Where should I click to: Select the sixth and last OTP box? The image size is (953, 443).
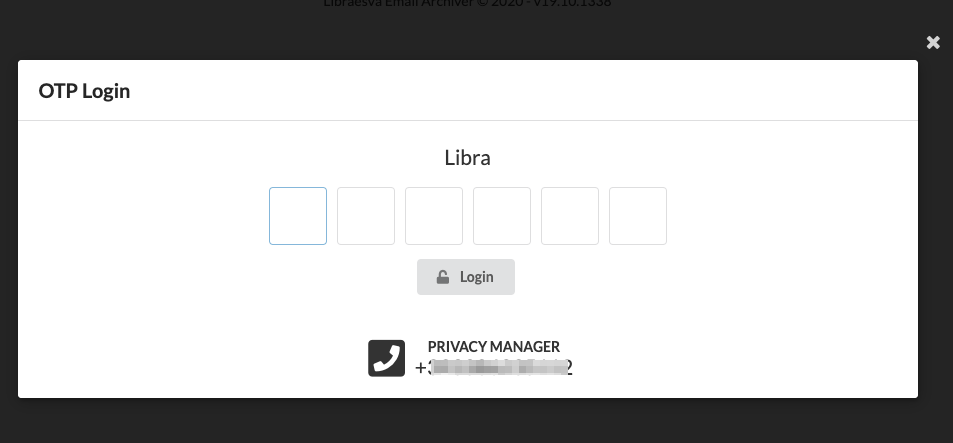click(638, 216)
